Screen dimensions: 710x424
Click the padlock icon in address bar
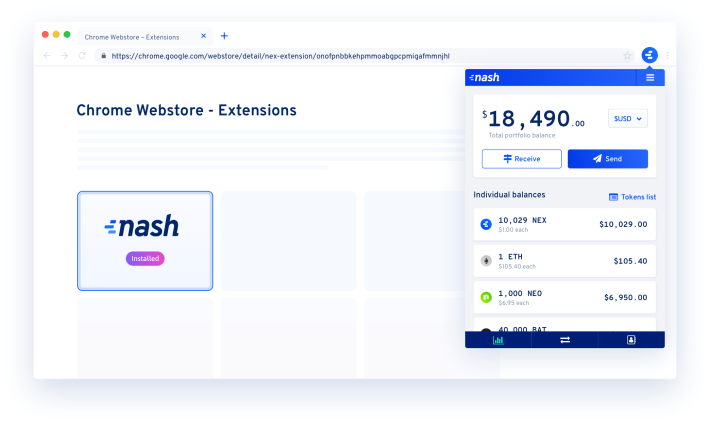104,56
